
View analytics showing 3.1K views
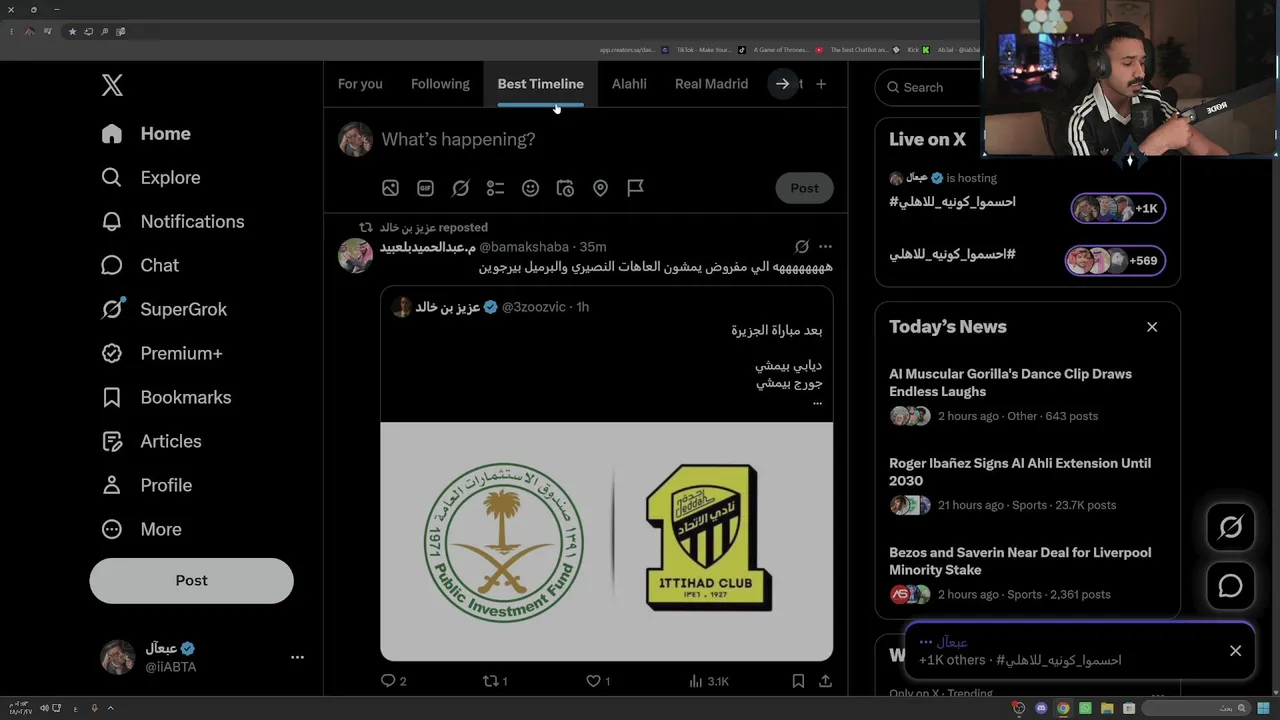pyautogui.click(x=709, y=681)
